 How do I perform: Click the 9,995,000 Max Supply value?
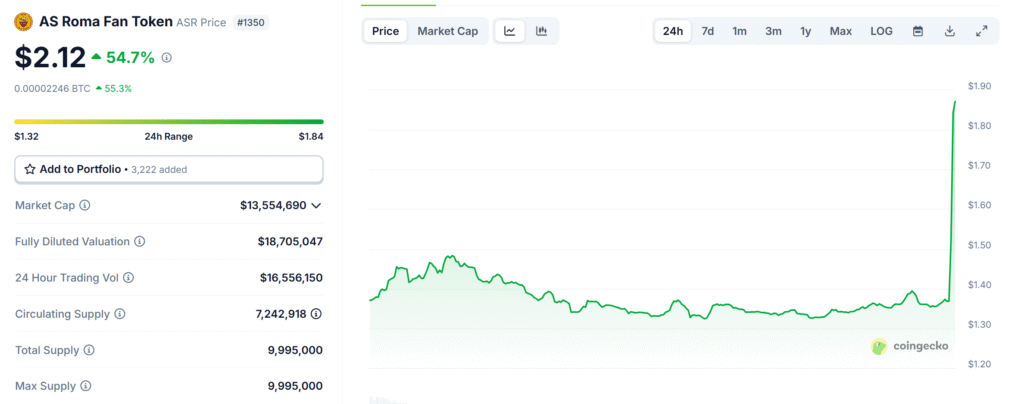(295, 386)
